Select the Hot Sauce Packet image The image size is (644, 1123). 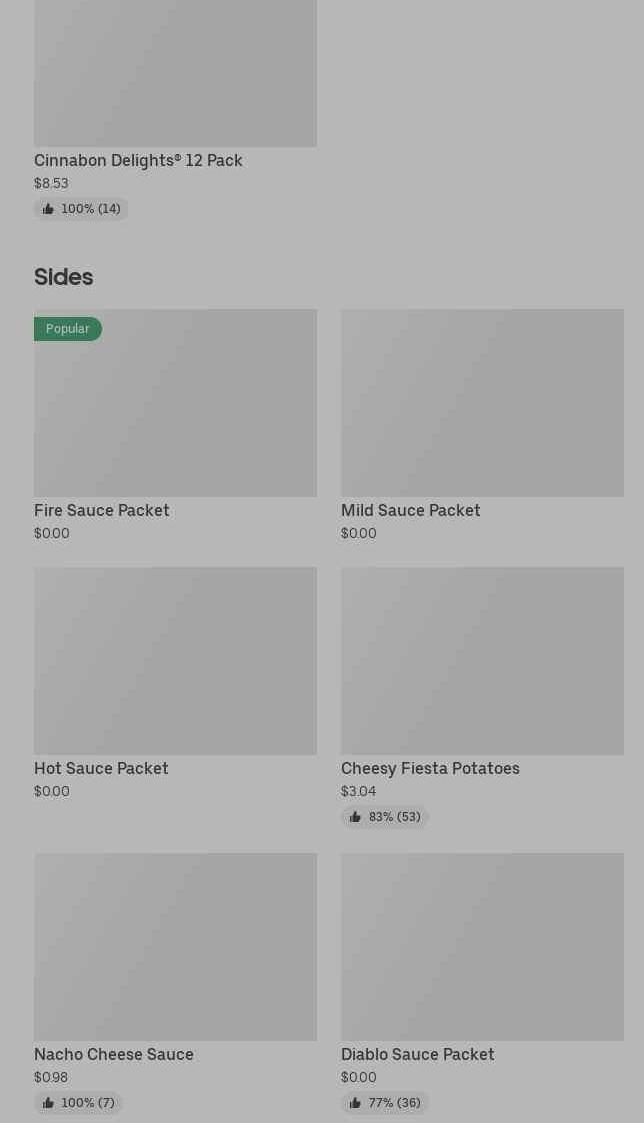click(175, 660)
